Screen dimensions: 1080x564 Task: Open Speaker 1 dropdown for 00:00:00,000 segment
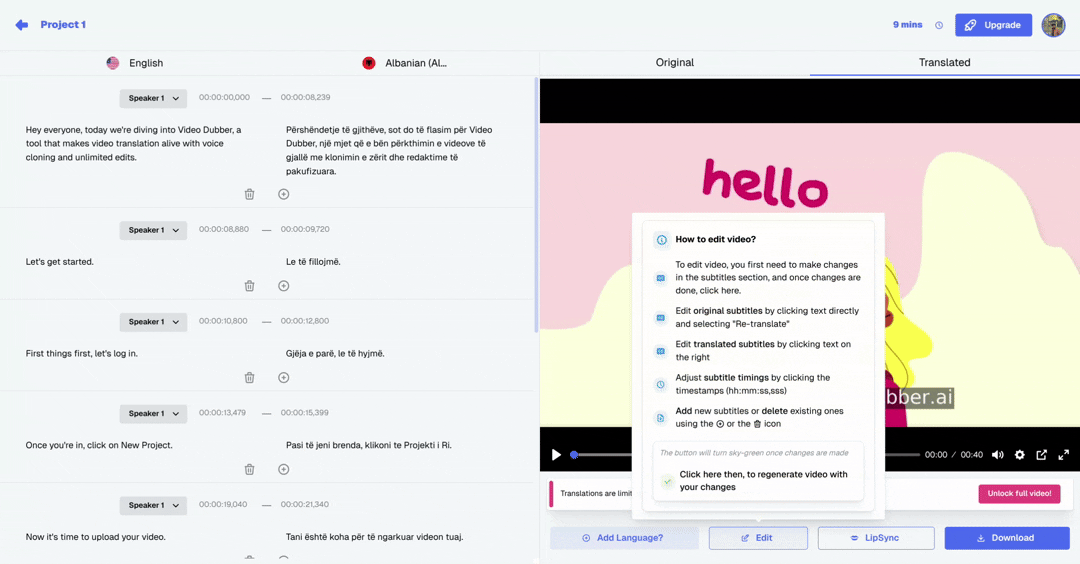[153, 98]
